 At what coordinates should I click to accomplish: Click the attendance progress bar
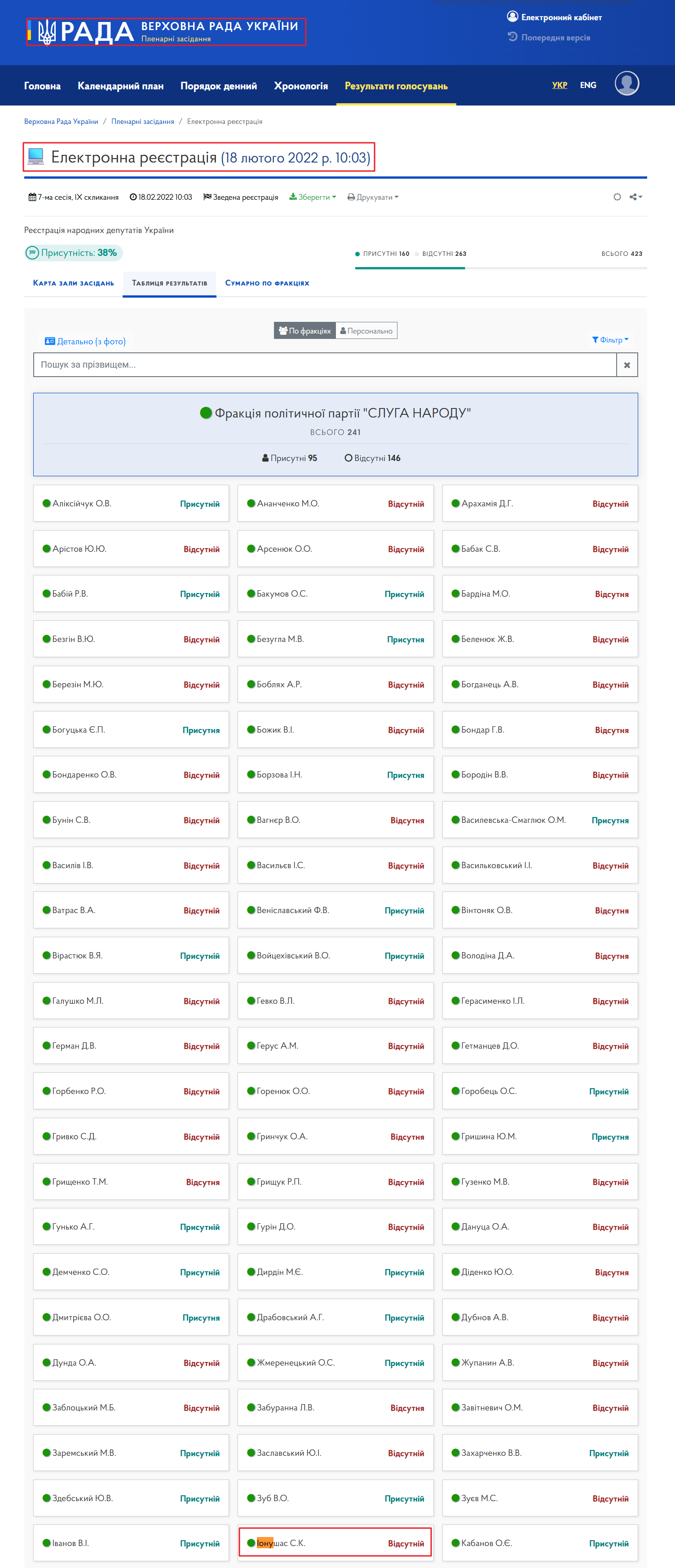[501, 268]
